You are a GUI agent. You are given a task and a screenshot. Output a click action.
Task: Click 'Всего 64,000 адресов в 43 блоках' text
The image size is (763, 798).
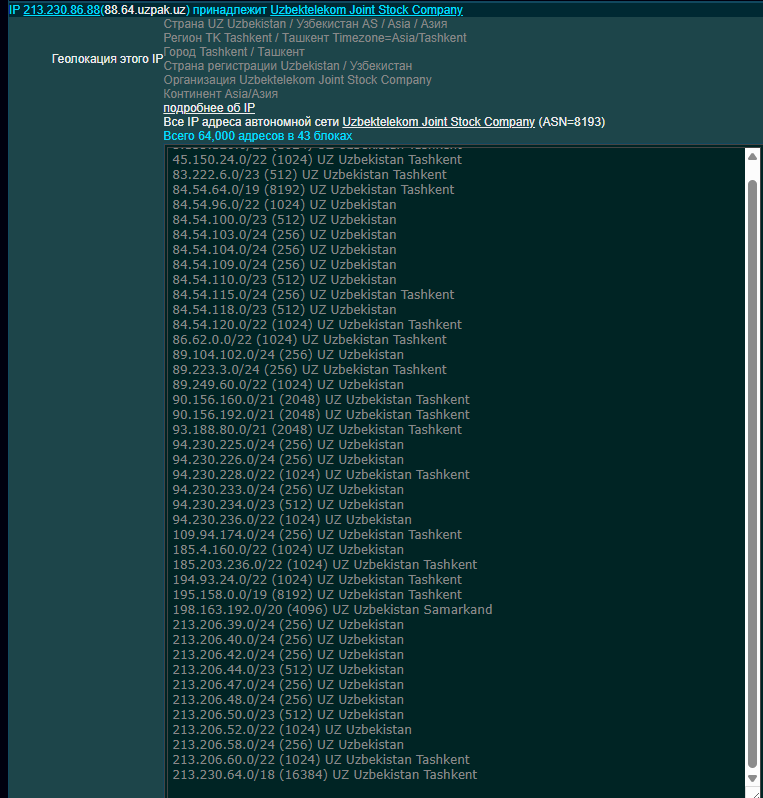pyautogui.click(x=258, y=136)
